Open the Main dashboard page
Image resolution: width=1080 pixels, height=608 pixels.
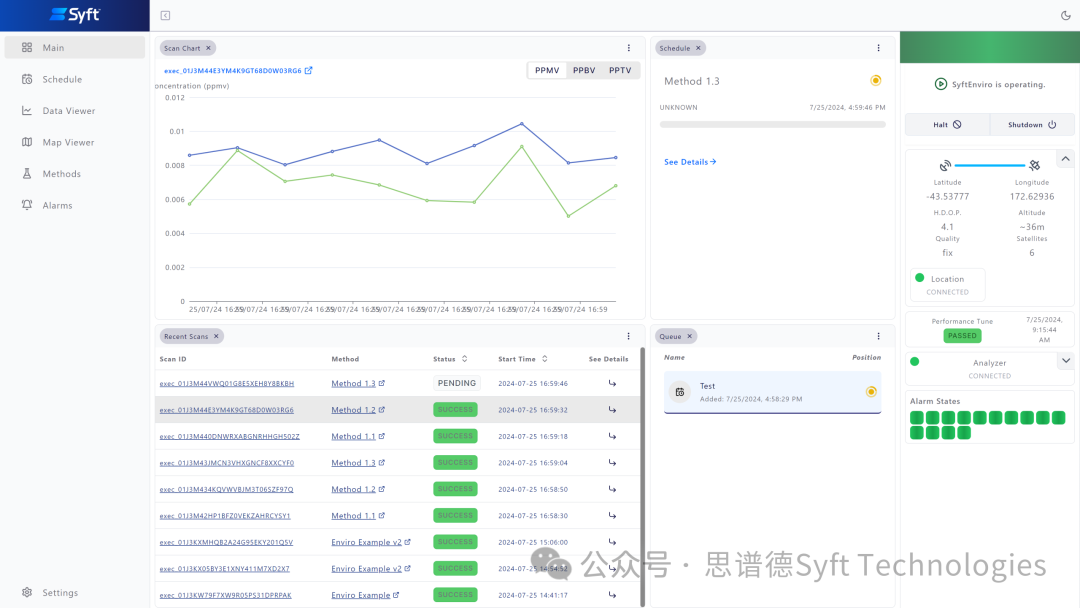point(74,48)
